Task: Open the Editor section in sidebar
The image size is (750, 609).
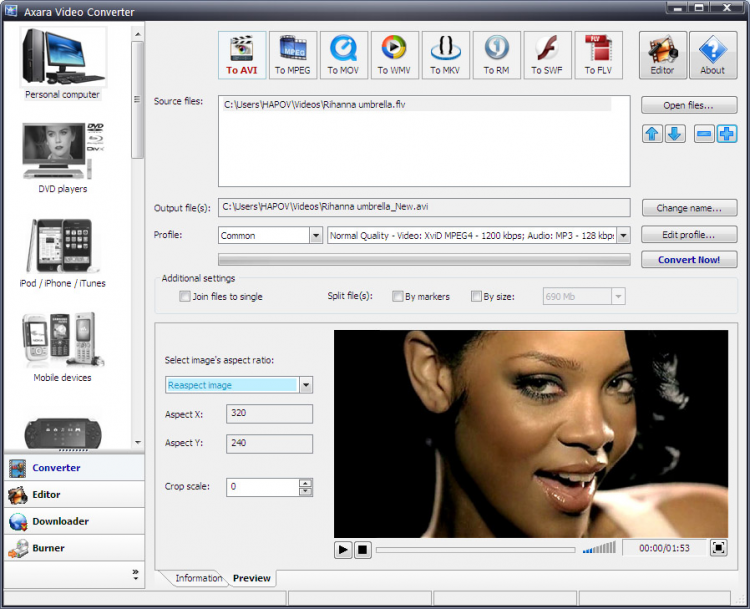Action: 74,495
